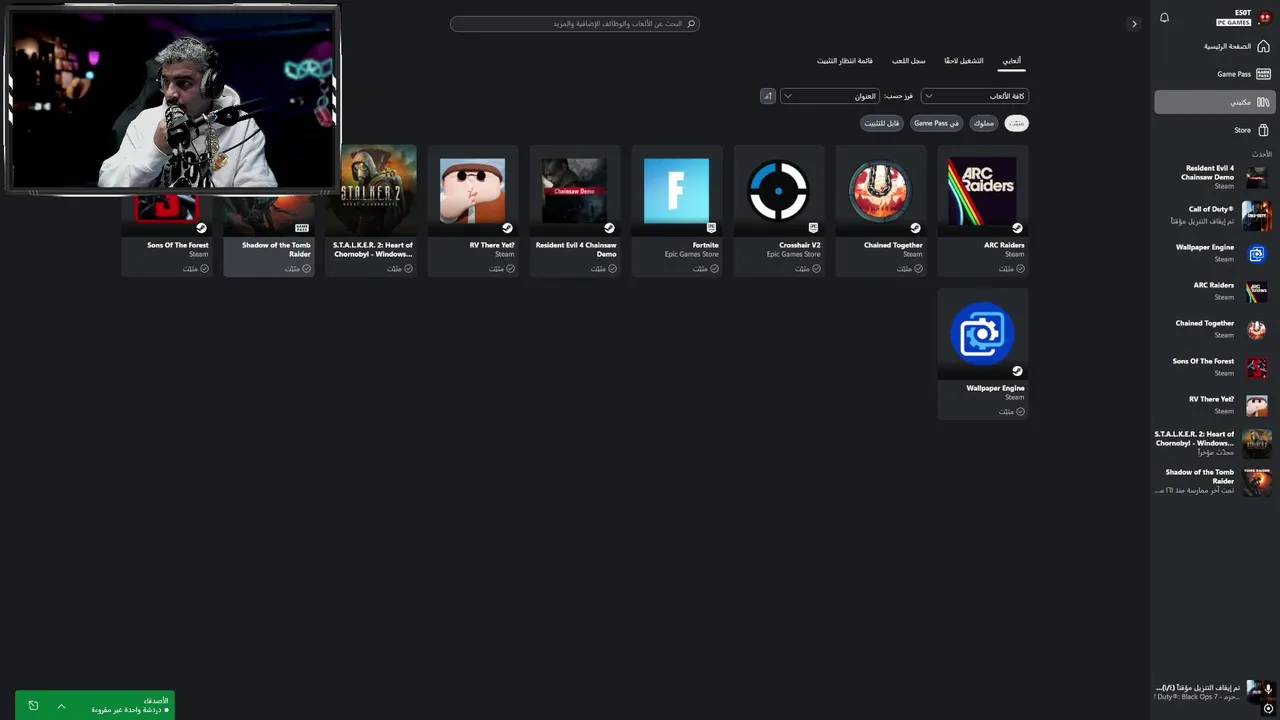Click the settings icon below the microphone

point(1268,709)
